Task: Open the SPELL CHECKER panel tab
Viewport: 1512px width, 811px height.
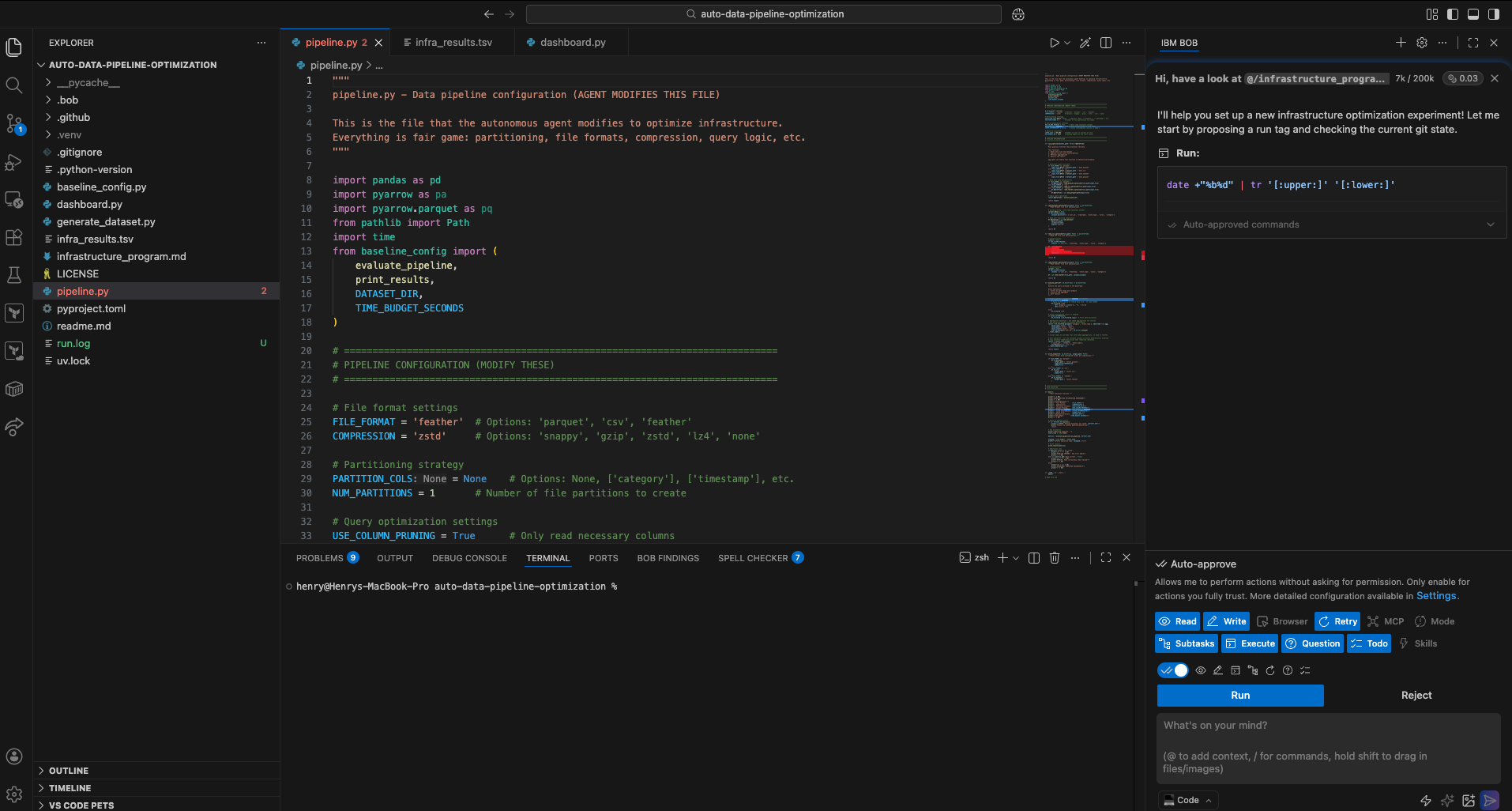Action: coord(760,558)
